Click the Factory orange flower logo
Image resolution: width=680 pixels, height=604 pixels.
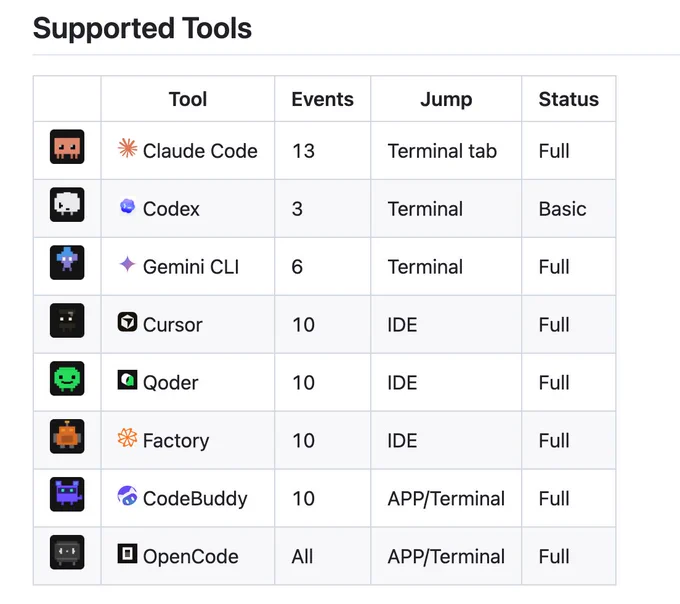[127, 438]
